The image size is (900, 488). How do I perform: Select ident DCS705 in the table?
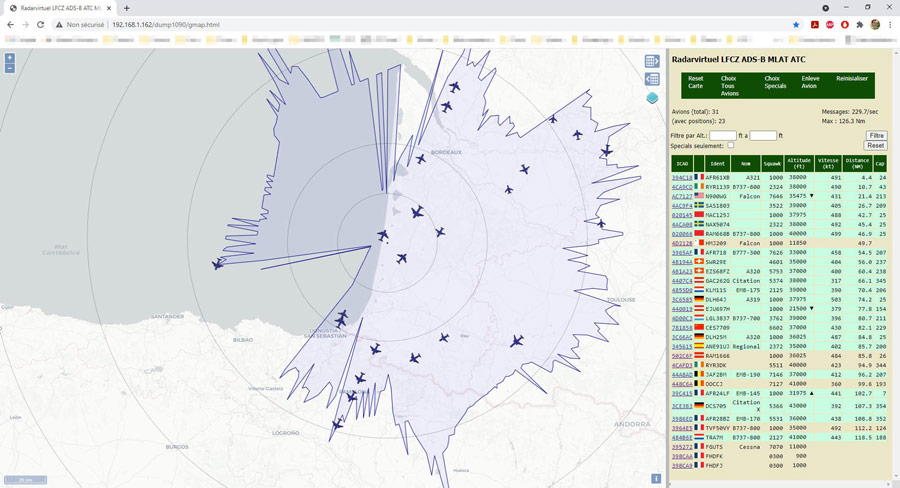coord(716,406)
